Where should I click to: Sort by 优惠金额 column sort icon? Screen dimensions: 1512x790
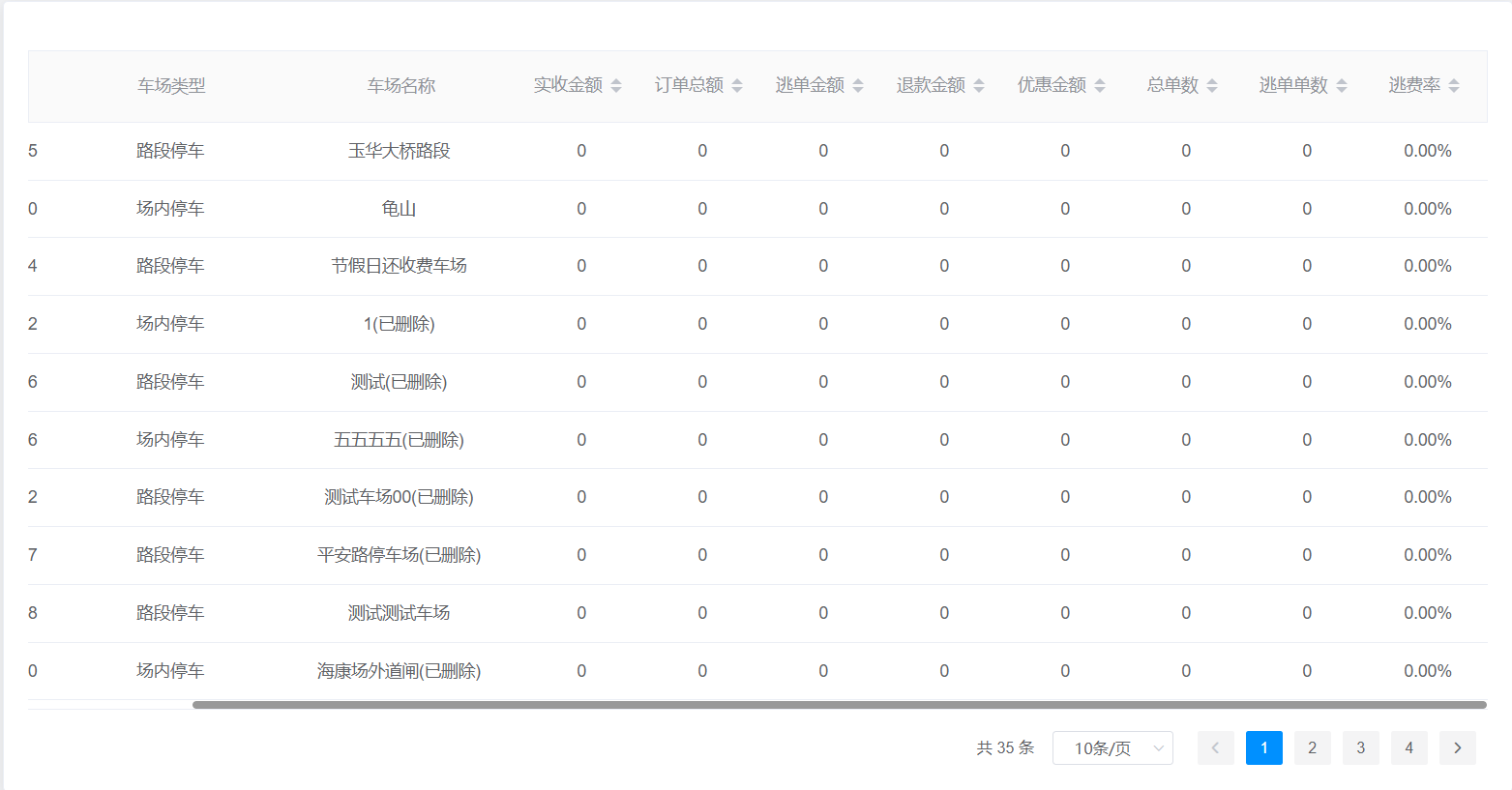(1100, 86)
